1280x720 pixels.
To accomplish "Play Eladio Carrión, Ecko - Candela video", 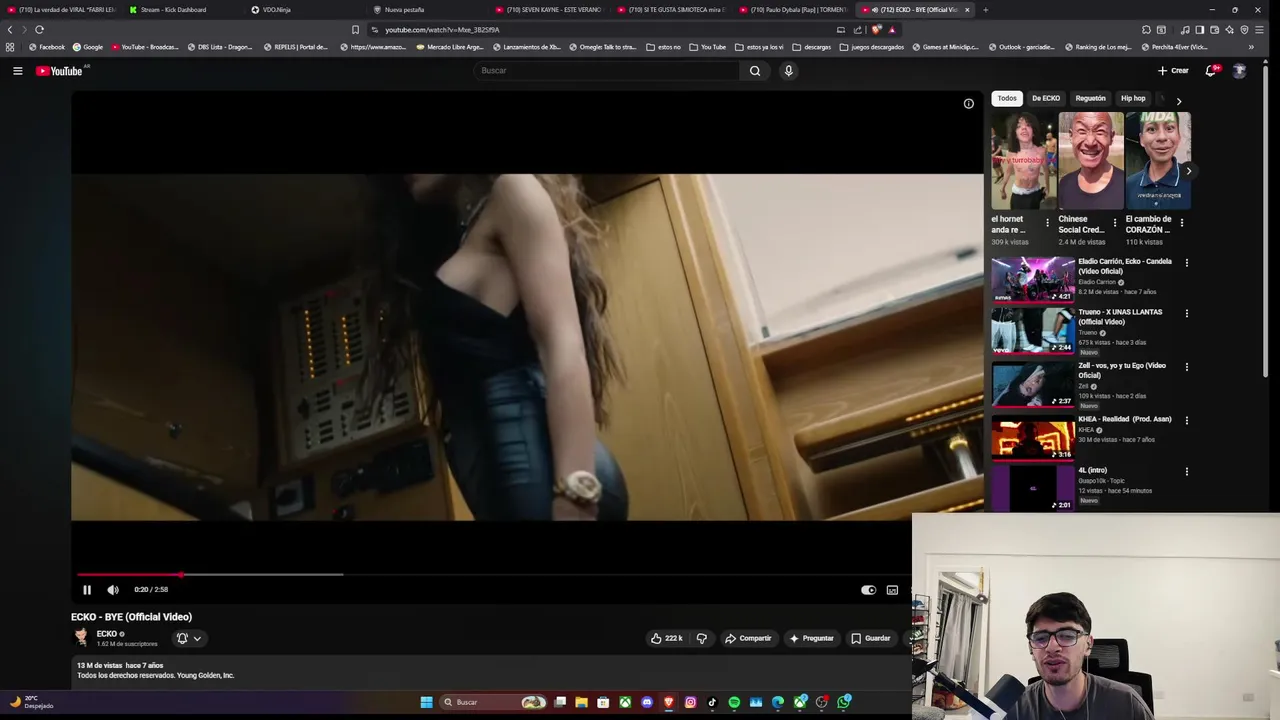I will click(x=1033, y=279).
